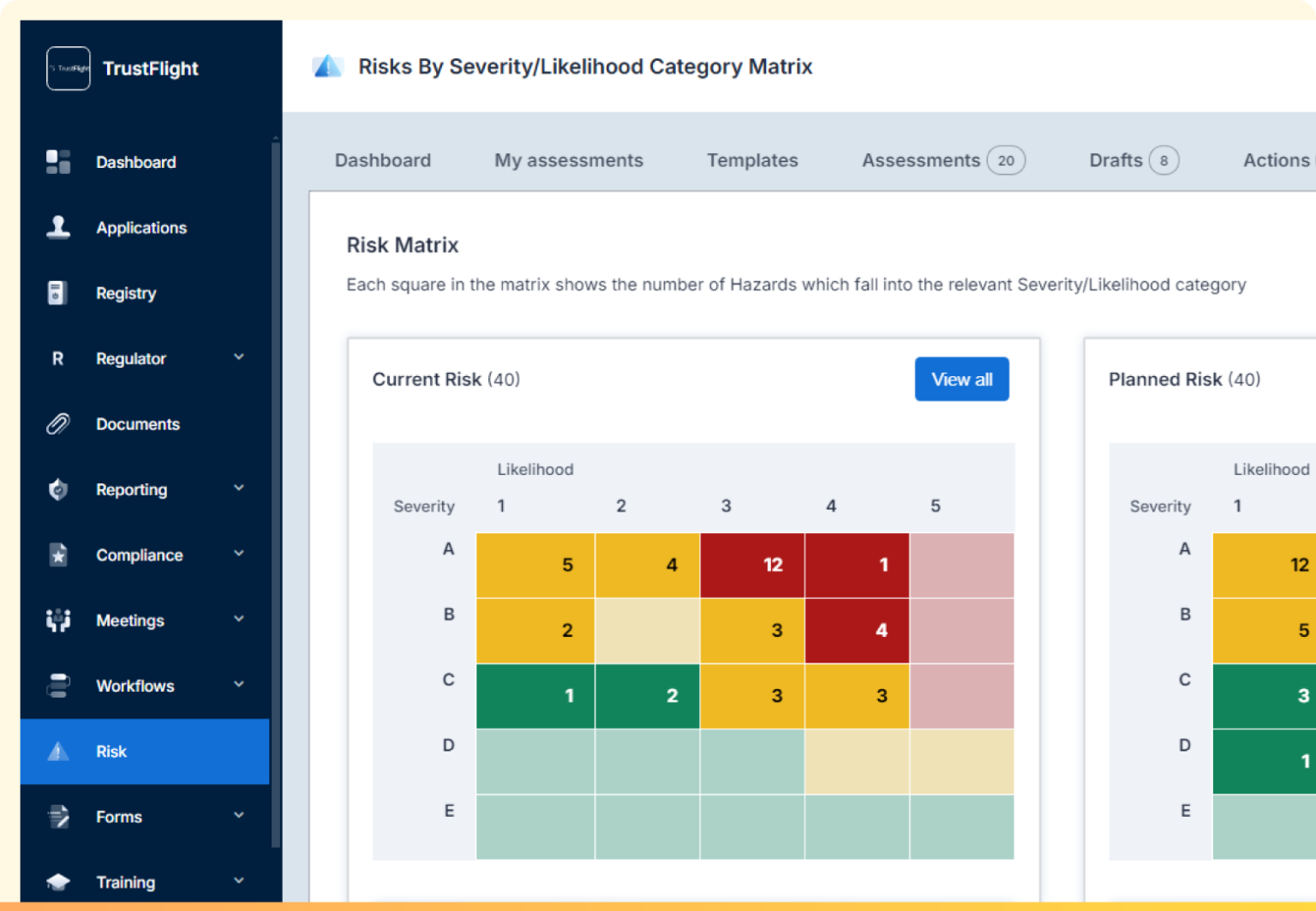
Task: Select the red cell showing 12 hazards
Action: coord(752,565)
